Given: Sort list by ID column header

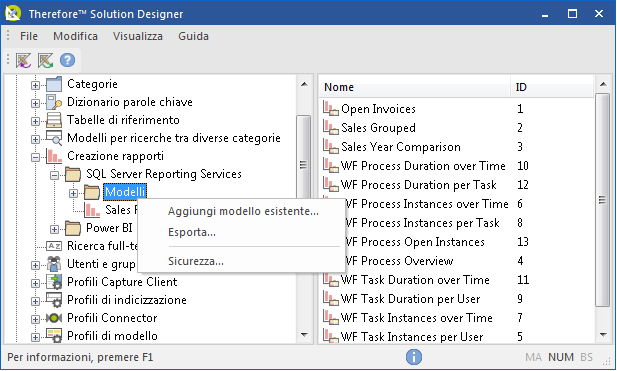Looking at the screenshot, I should (552, 87).
